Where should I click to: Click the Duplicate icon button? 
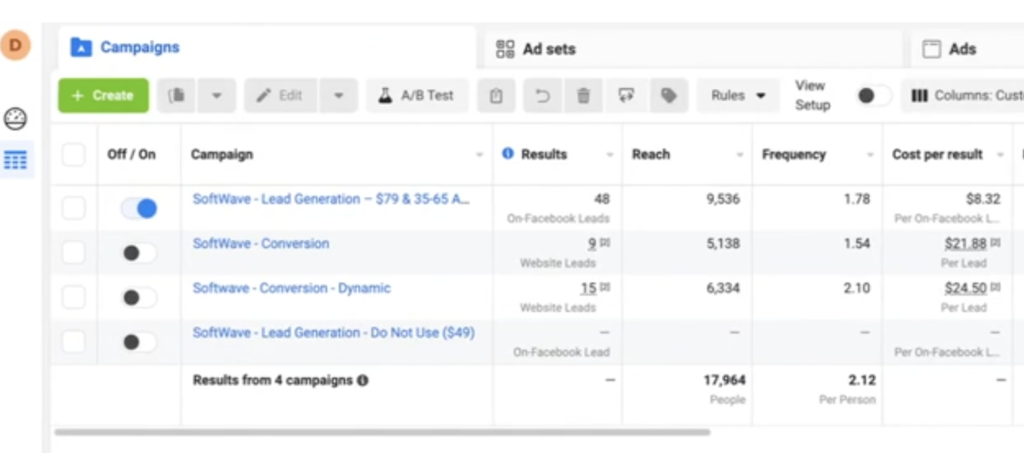coord(176,95)
